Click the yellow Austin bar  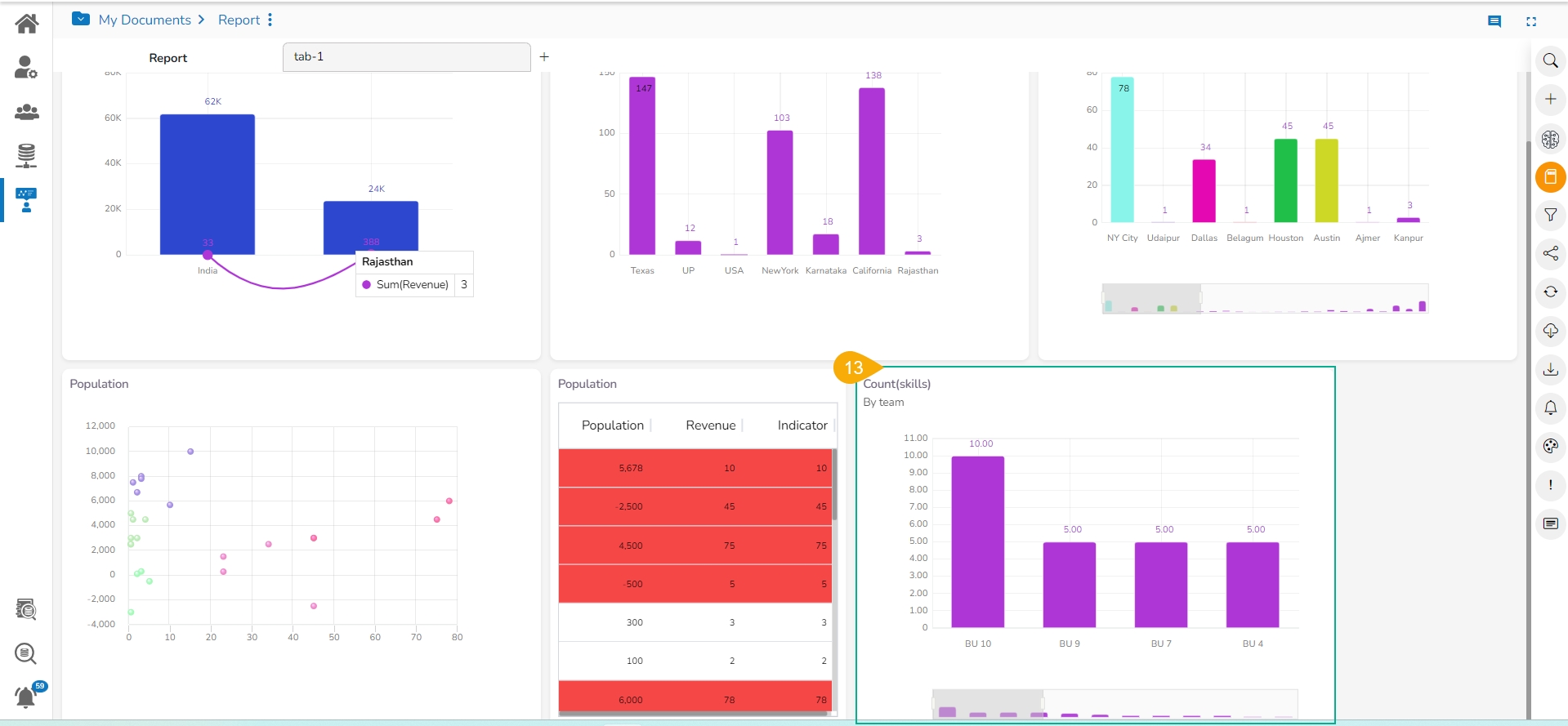point(1326,180)
